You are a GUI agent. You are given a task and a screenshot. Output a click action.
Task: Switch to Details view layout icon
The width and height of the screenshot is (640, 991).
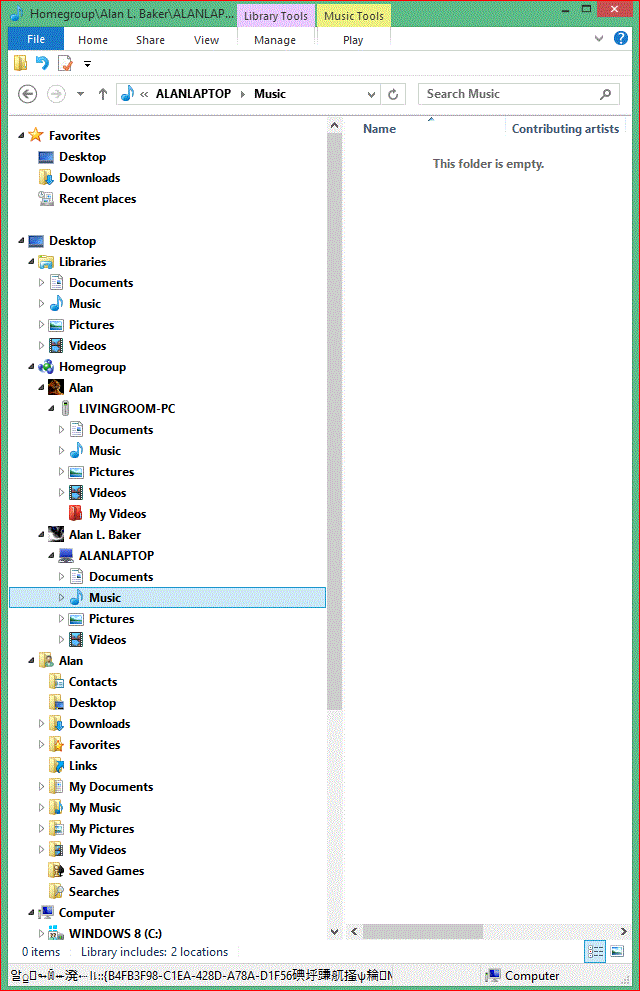click(x=595, y=951)
